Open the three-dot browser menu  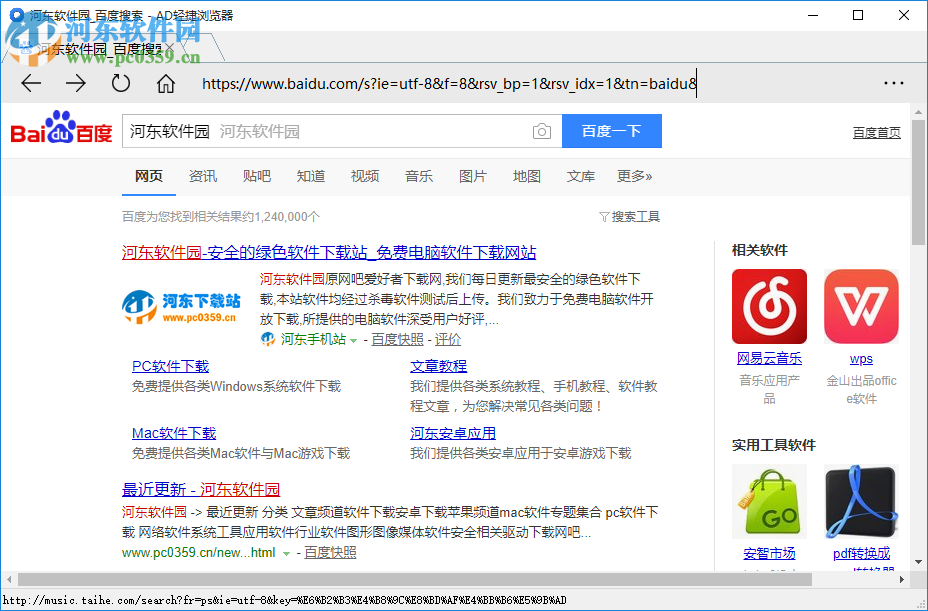(x=894, y=83)
